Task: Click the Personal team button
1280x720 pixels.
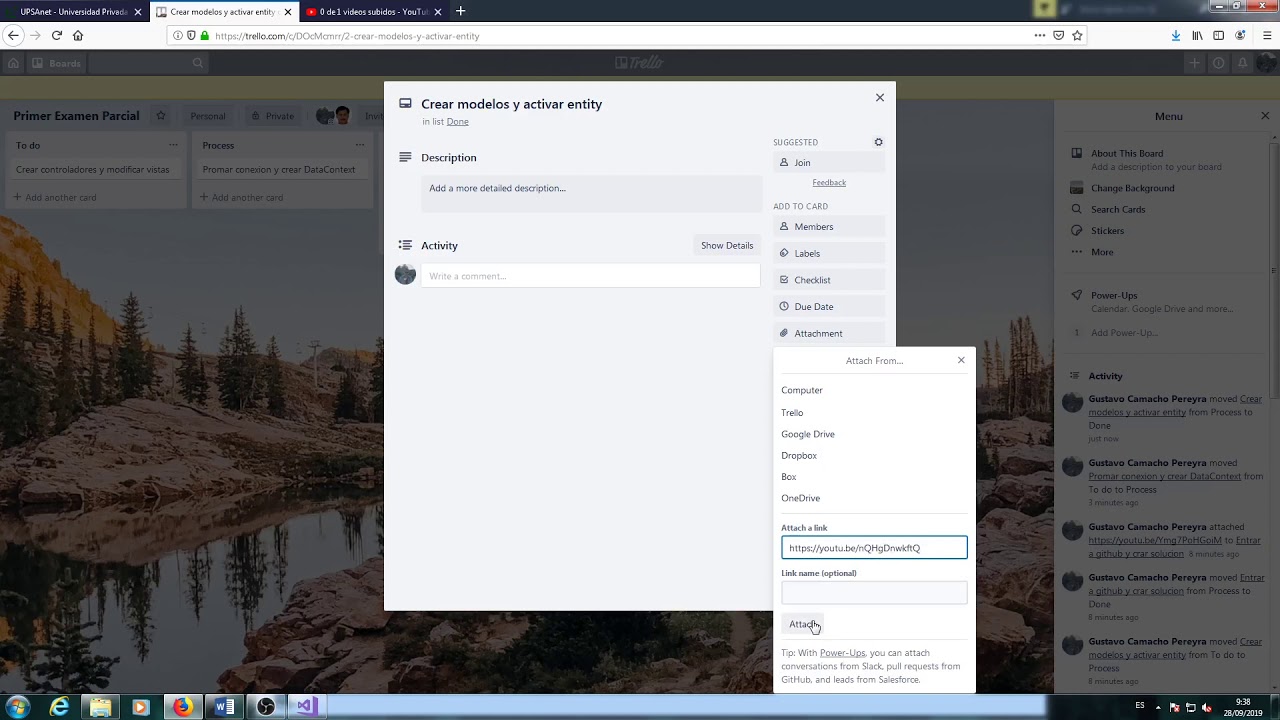Action: (x=208, y=116)
